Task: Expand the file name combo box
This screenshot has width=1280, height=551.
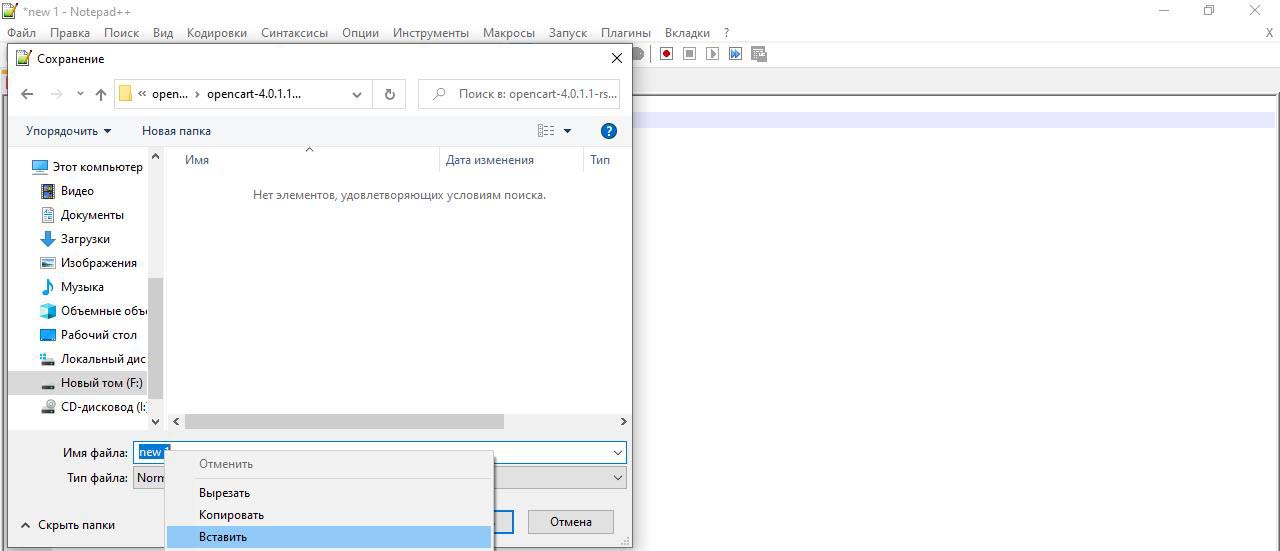Action: [x=617, y=453]
